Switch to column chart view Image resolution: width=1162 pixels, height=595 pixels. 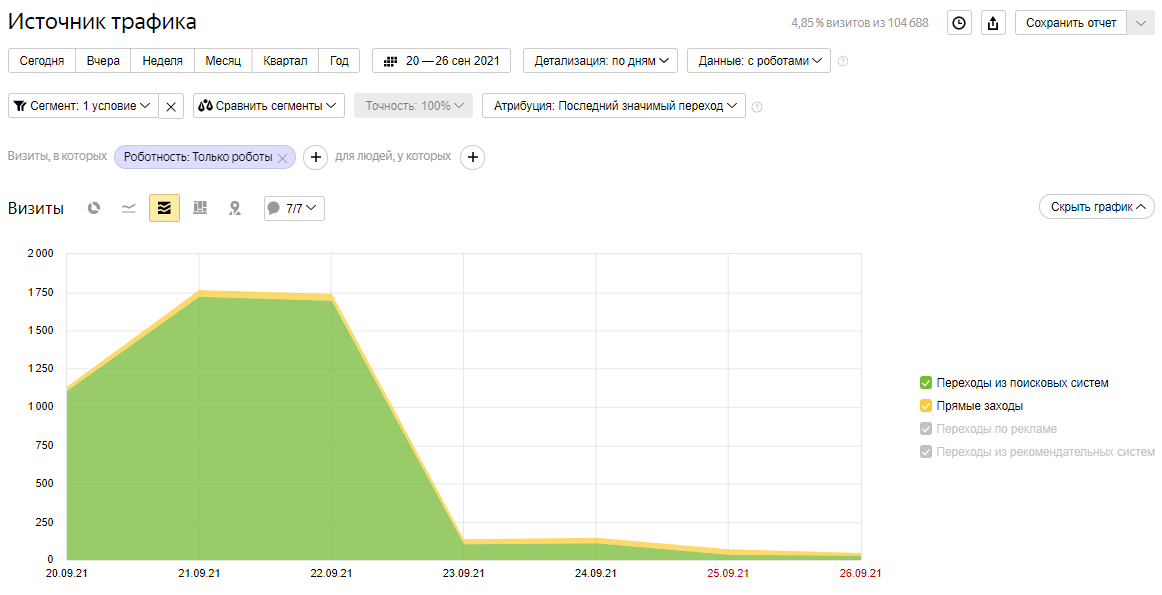[x=200, y=208]
